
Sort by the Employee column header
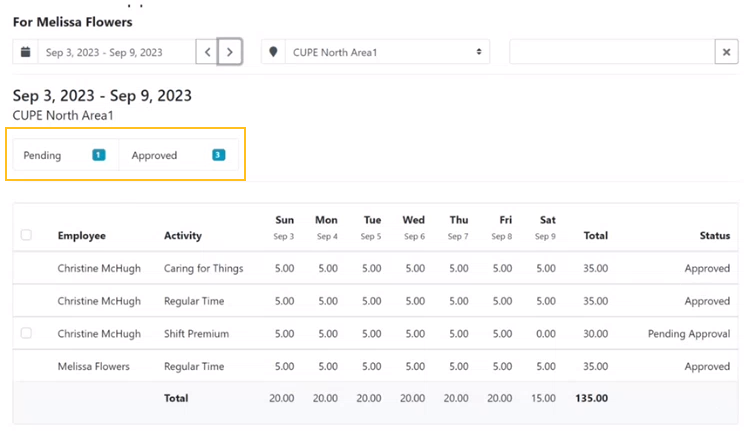click(81, 236)
